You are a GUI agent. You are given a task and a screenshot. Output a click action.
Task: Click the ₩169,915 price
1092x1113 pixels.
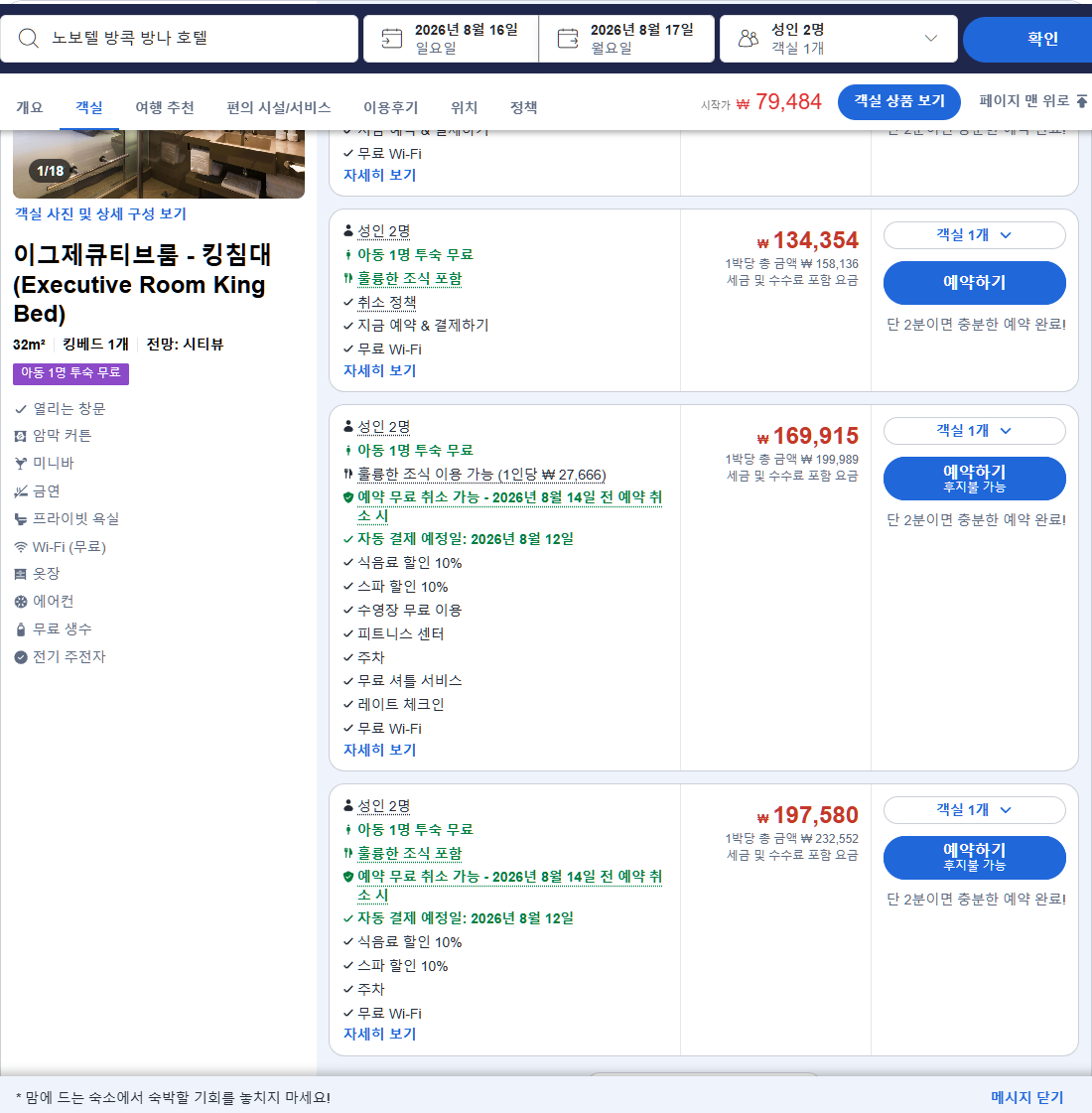pyautogui.click(x=807, y=435)
